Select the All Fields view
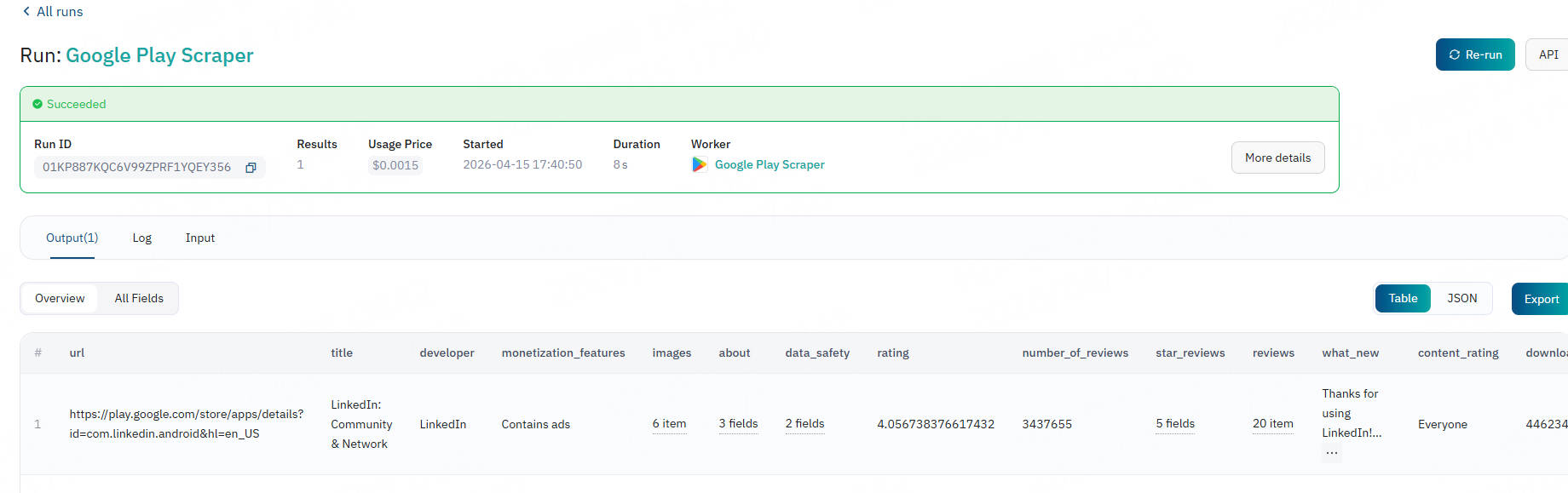Viewport: 1568px width, 493px height. pos(139,298)
